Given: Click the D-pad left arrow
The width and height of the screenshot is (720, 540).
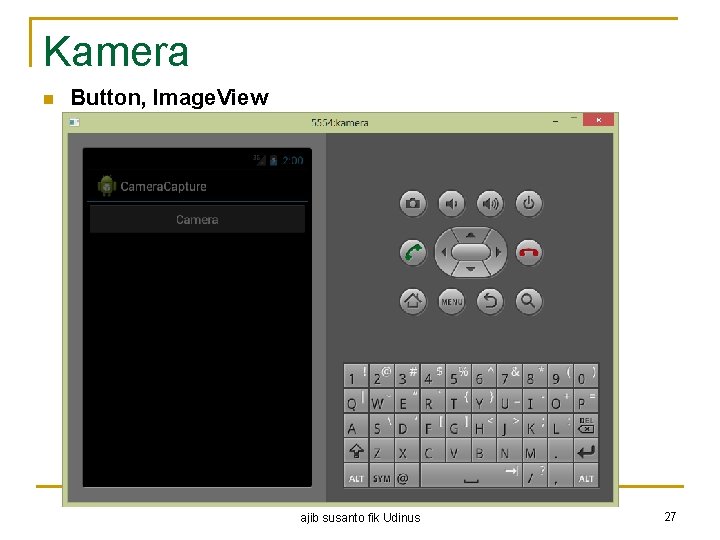Looking at the screenshot, I should coord(443,252).
